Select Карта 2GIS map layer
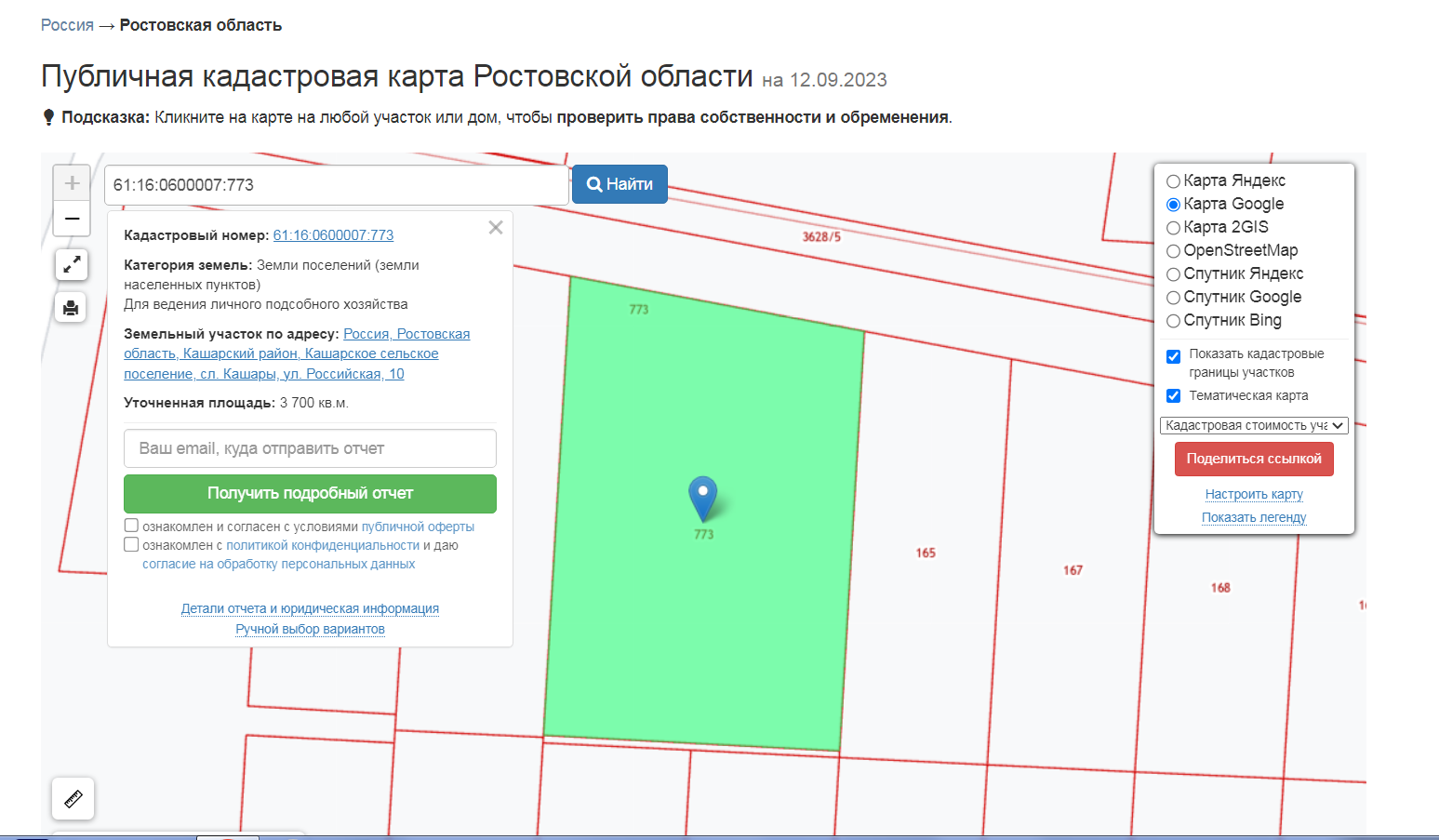This screenshot has width=1439, height=840. (x=1174, y=228)
